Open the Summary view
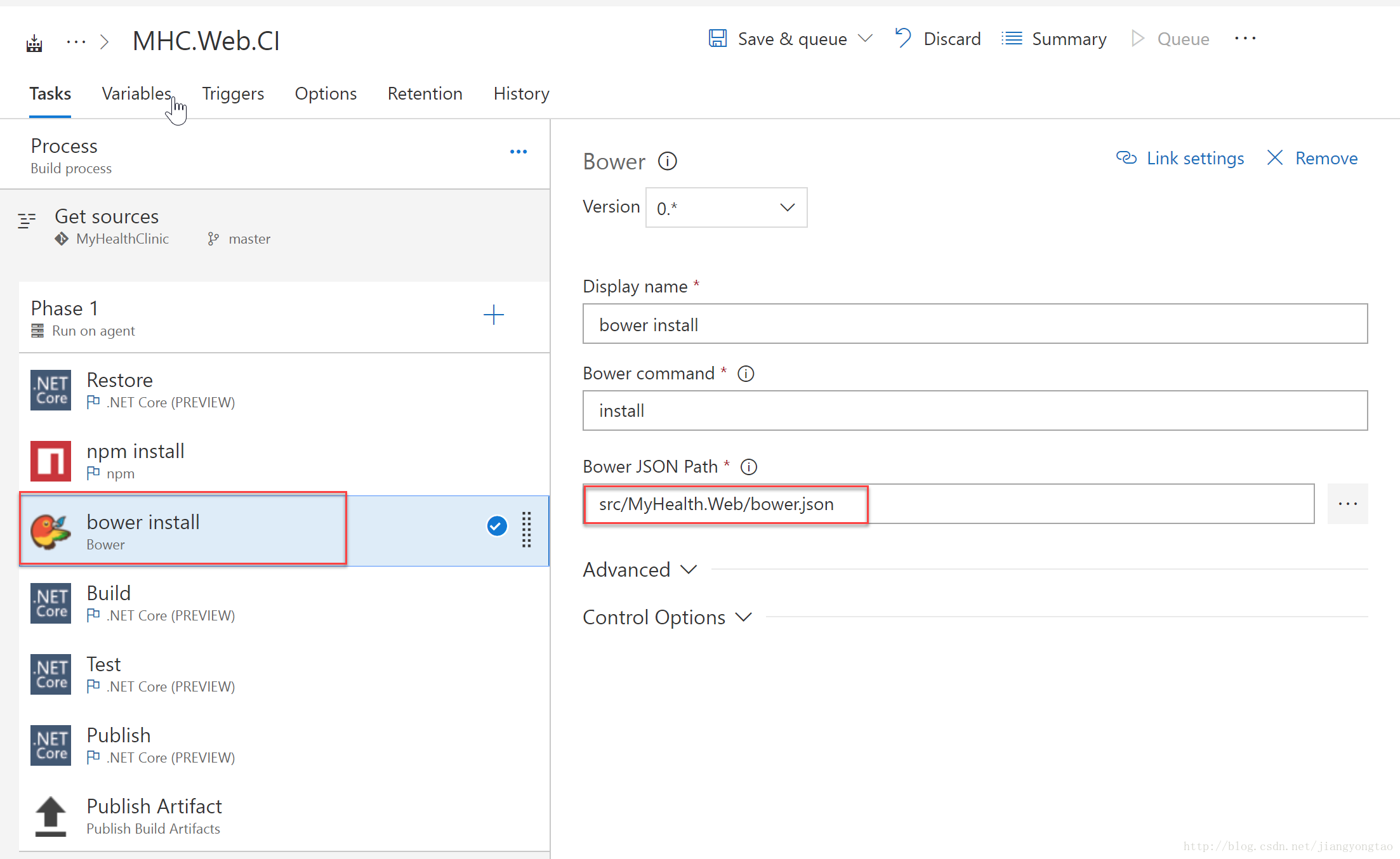 tap(1054, 39)
